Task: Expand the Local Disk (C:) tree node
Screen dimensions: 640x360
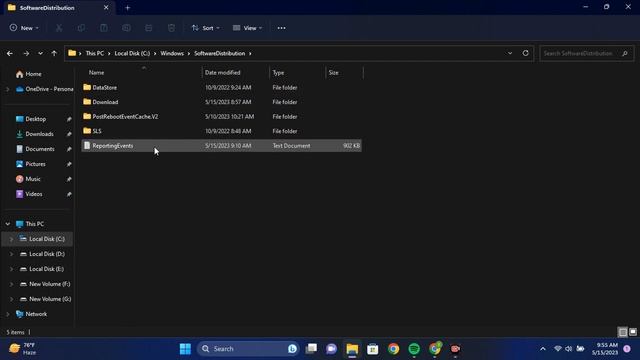Action: click(11, 239)
